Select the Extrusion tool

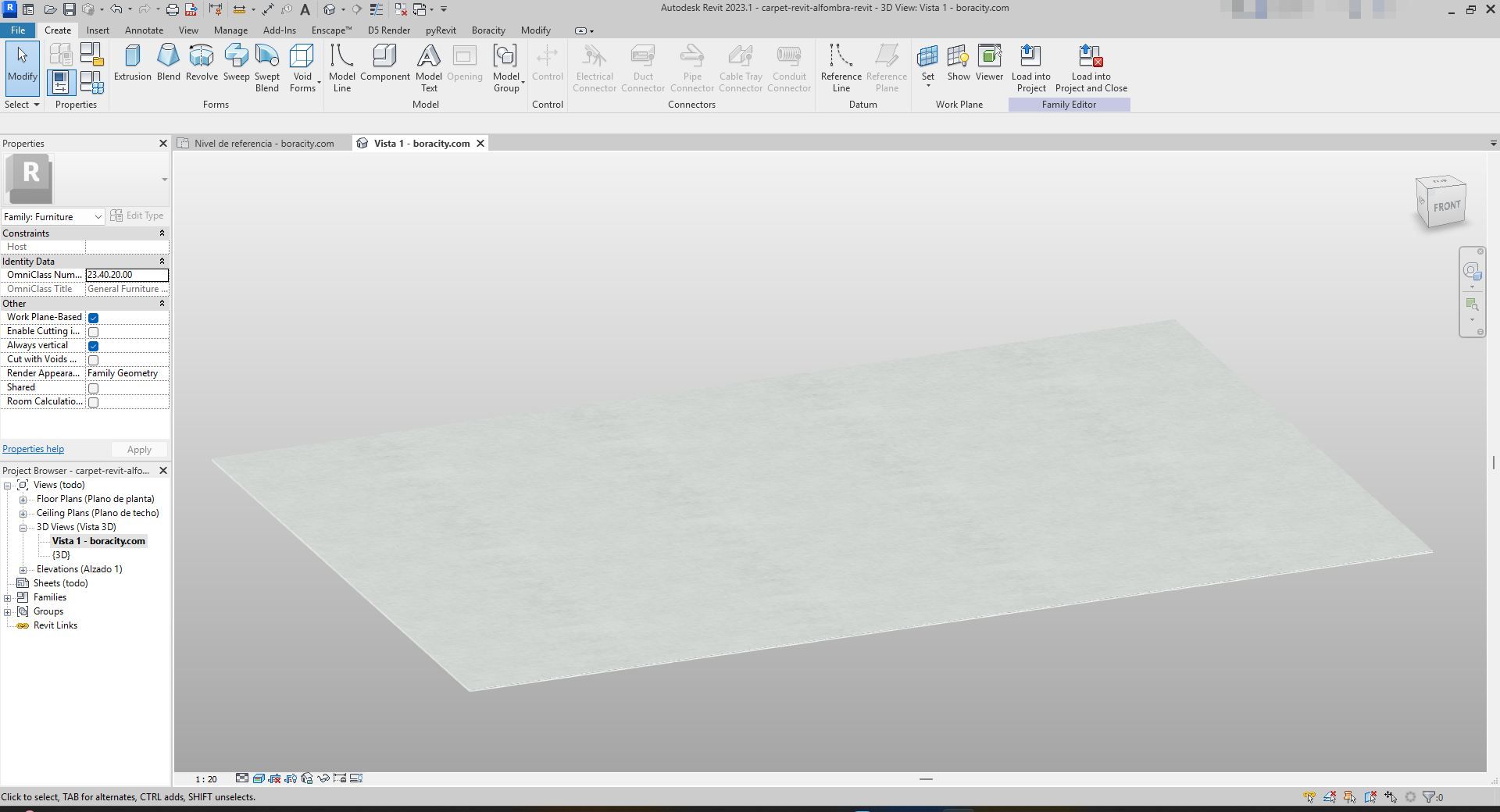click(132, 62)
